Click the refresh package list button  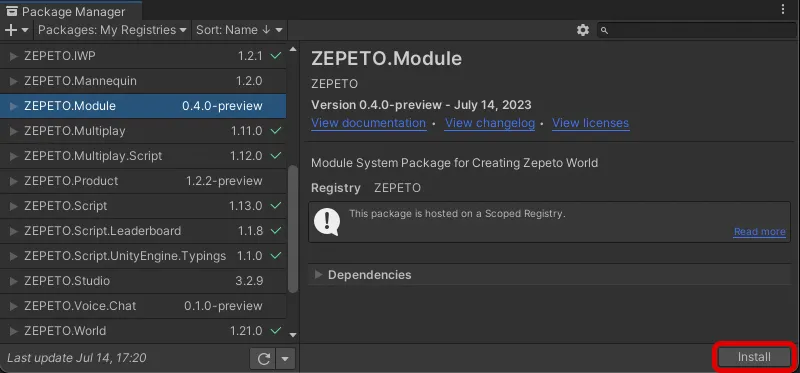(x=263, y=359)
